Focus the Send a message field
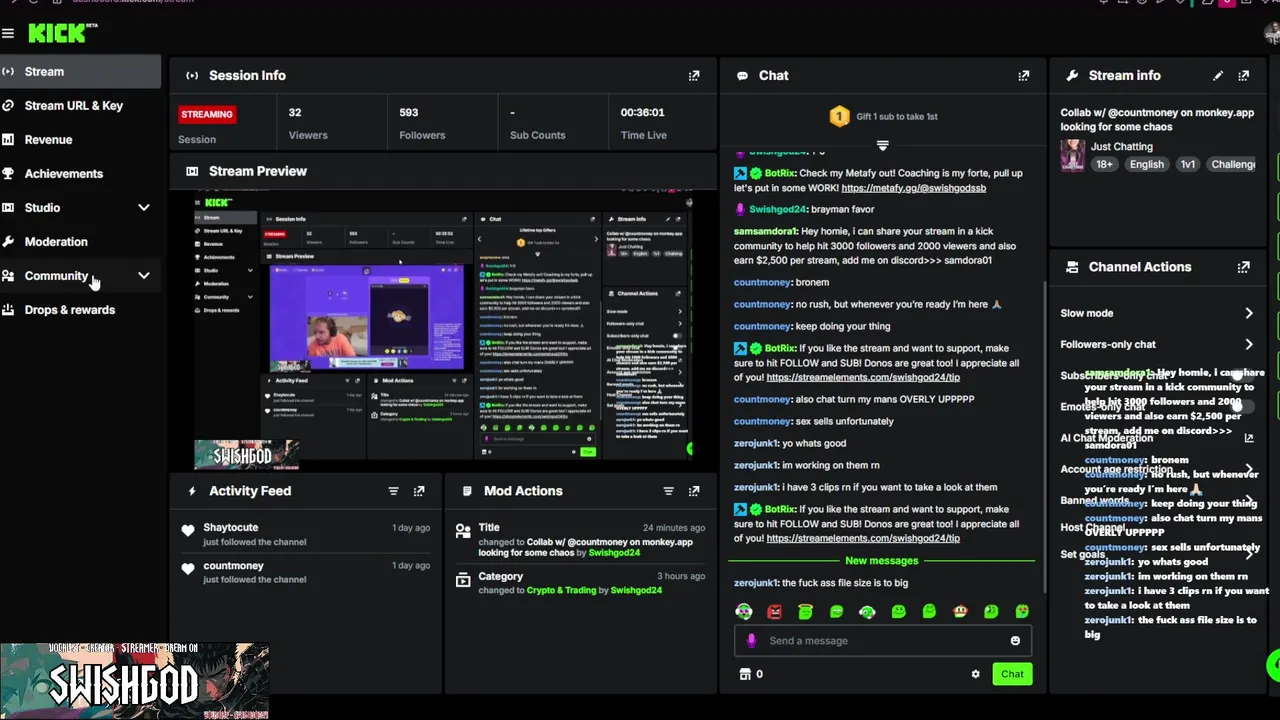This screenshot has height=720, width=1280. 882,641
